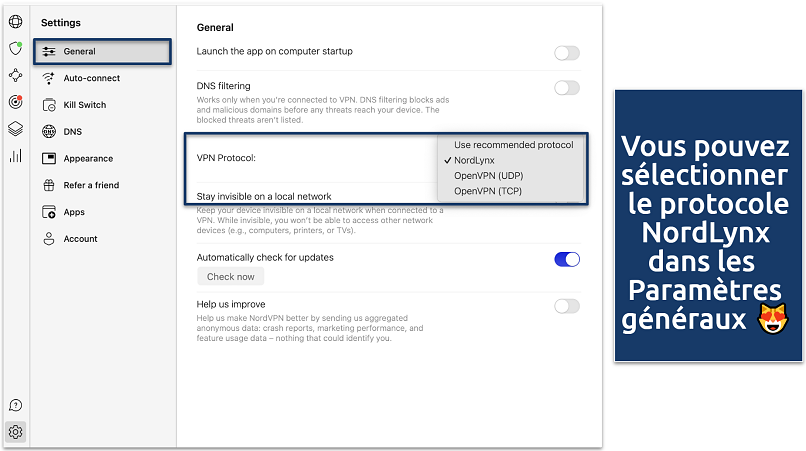
Task: Toggle the Help us improve switch
Action: click(566, 306)
